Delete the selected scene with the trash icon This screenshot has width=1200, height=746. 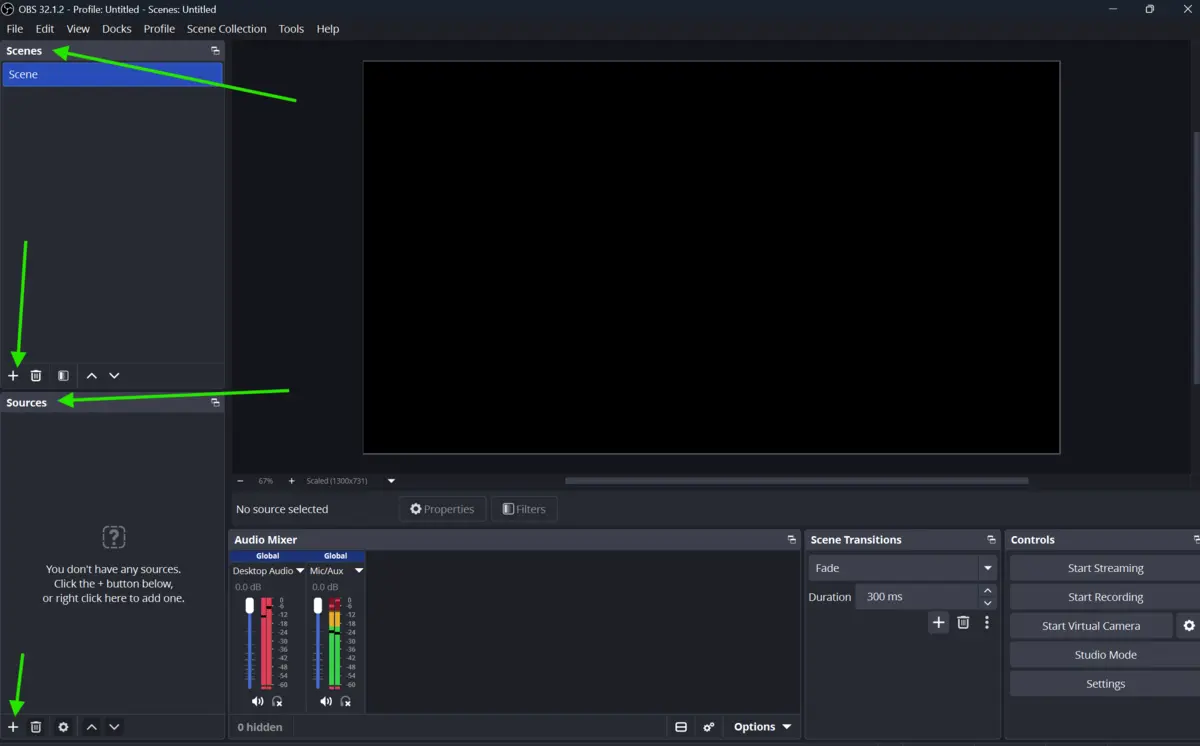coord(36,376)
